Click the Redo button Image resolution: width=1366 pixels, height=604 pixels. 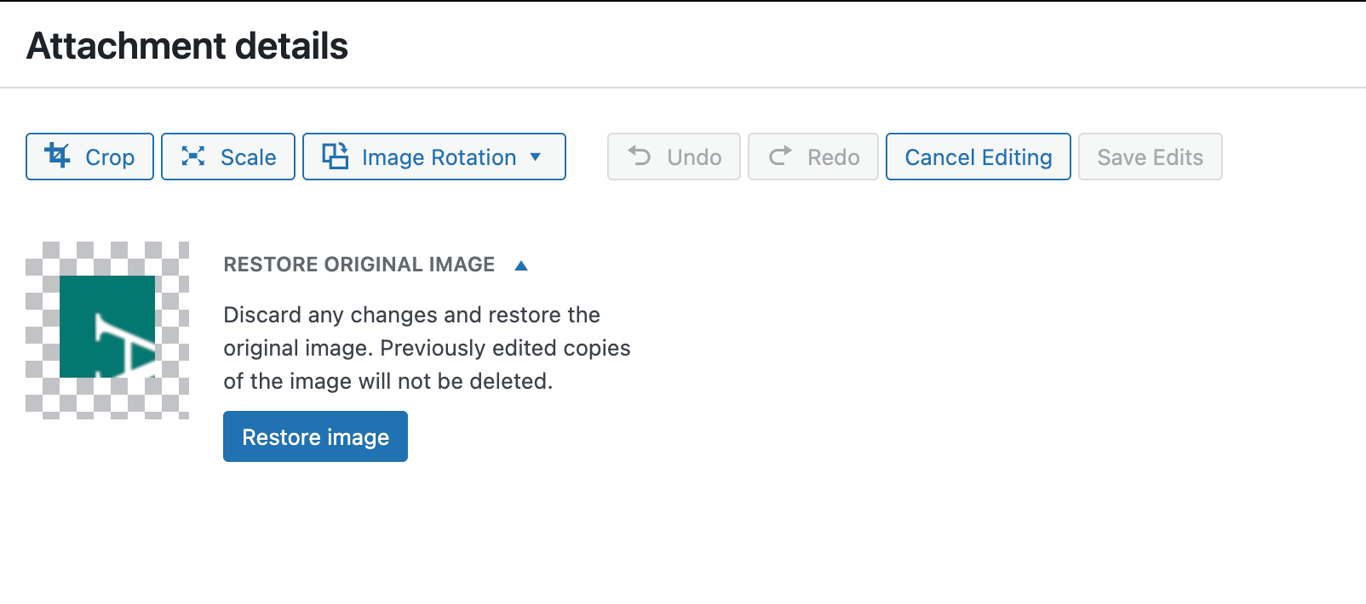tap(813, 156)
